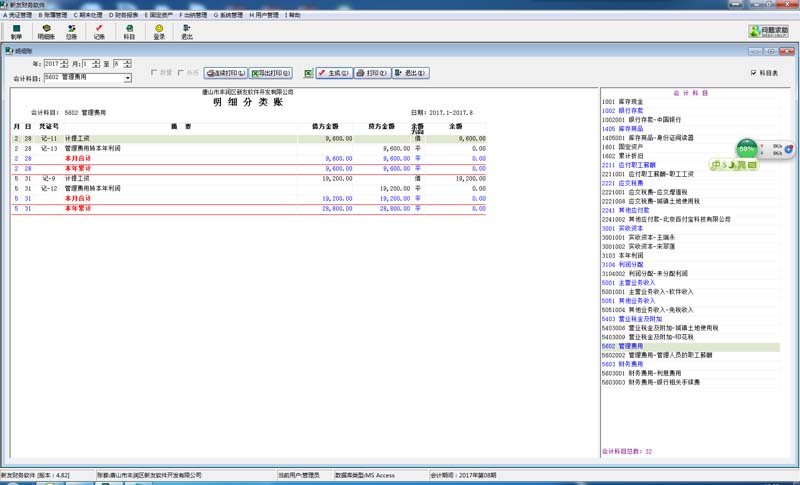The height and width of the screenshot is (485, 800).
Task: Open the 制单 voucher entry toolbar icon
Action: click(x=16, y=32)
